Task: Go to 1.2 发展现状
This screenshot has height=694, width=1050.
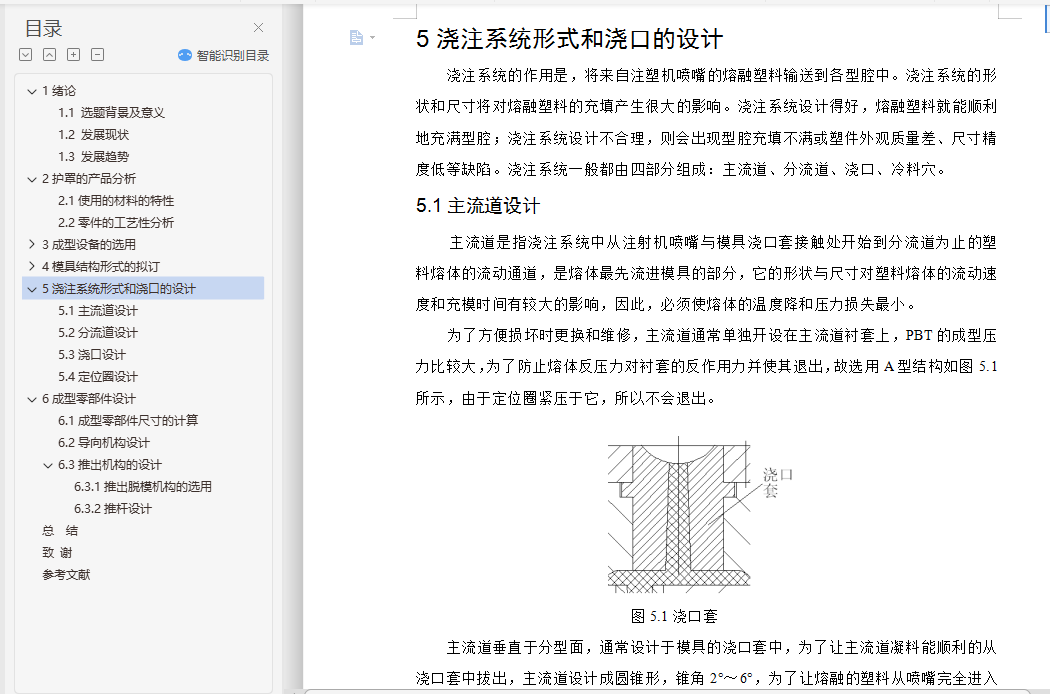Action: point(93,135)
